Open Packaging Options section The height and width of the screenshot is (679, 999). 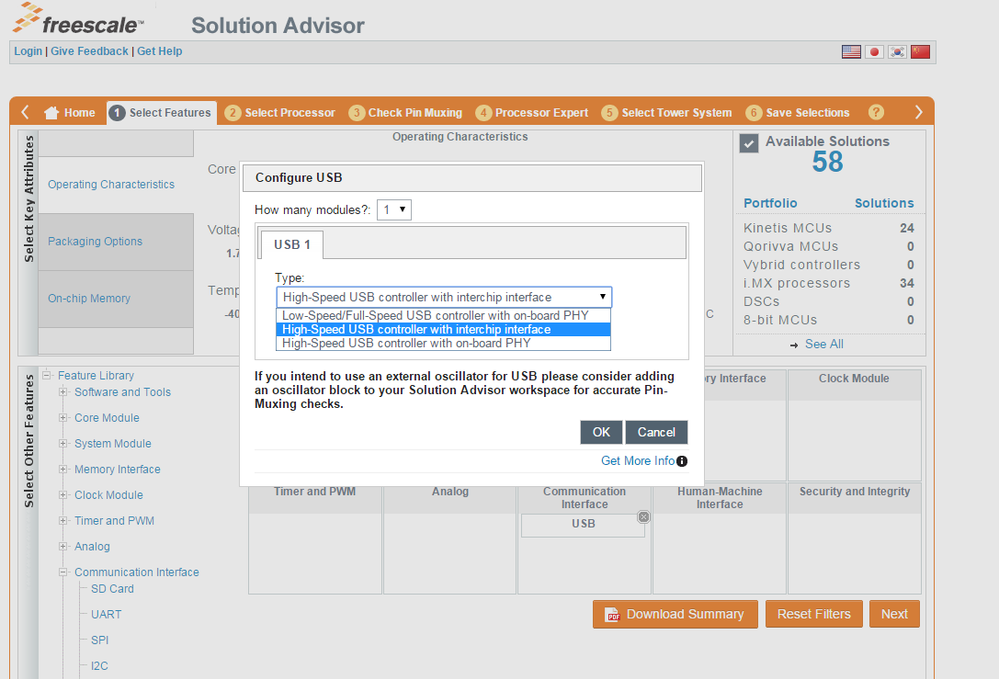115,241
